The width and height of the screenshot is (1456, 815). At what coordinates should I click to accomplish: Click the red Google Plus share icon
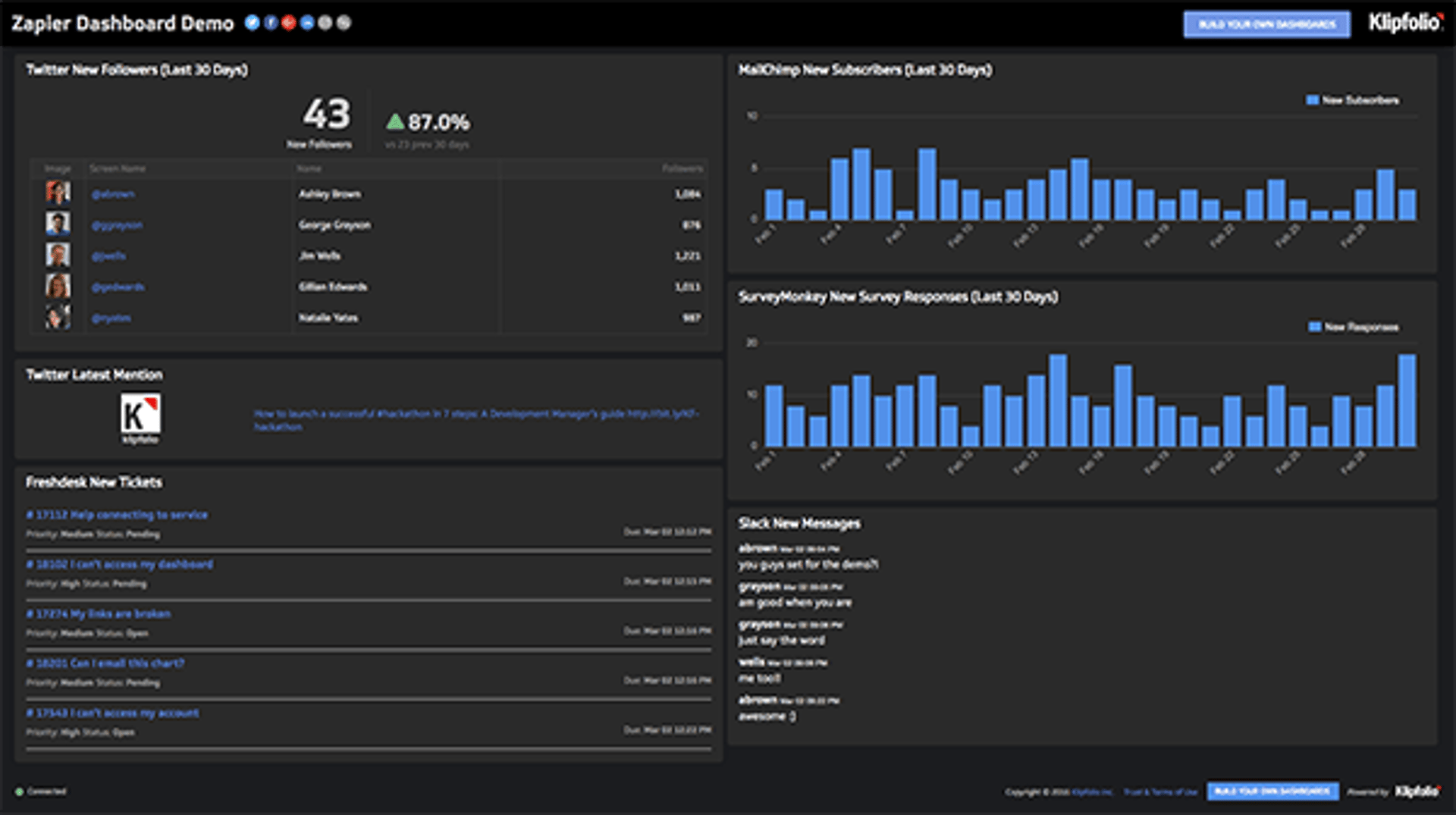289,23
